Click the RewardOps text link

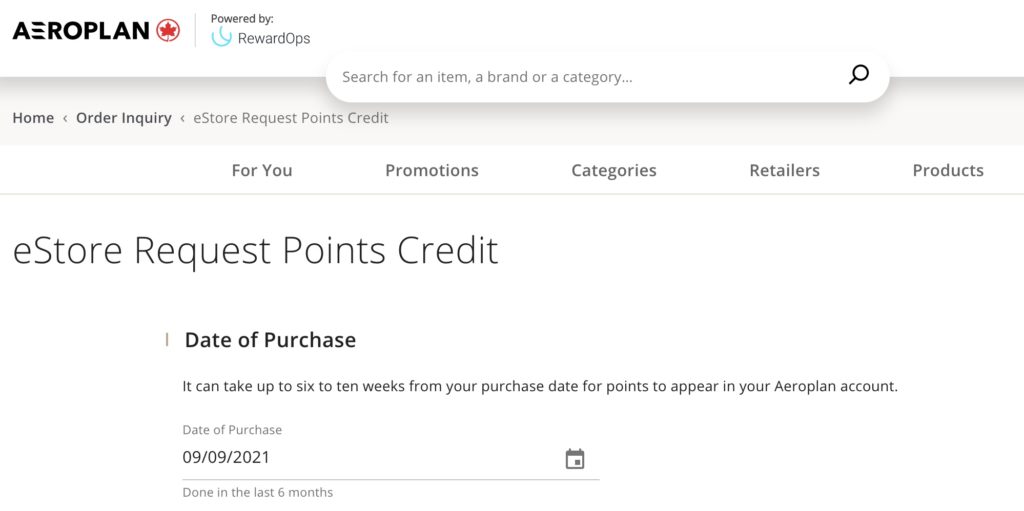[x=274, y=39]
